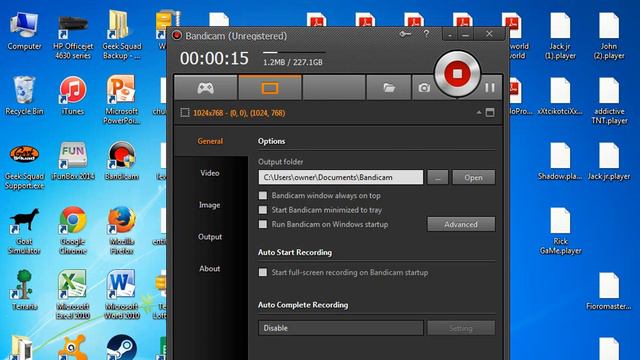Viewport: 640px width, 360px height.
Task: Open the Video settings tab
Action: point(210,173)
